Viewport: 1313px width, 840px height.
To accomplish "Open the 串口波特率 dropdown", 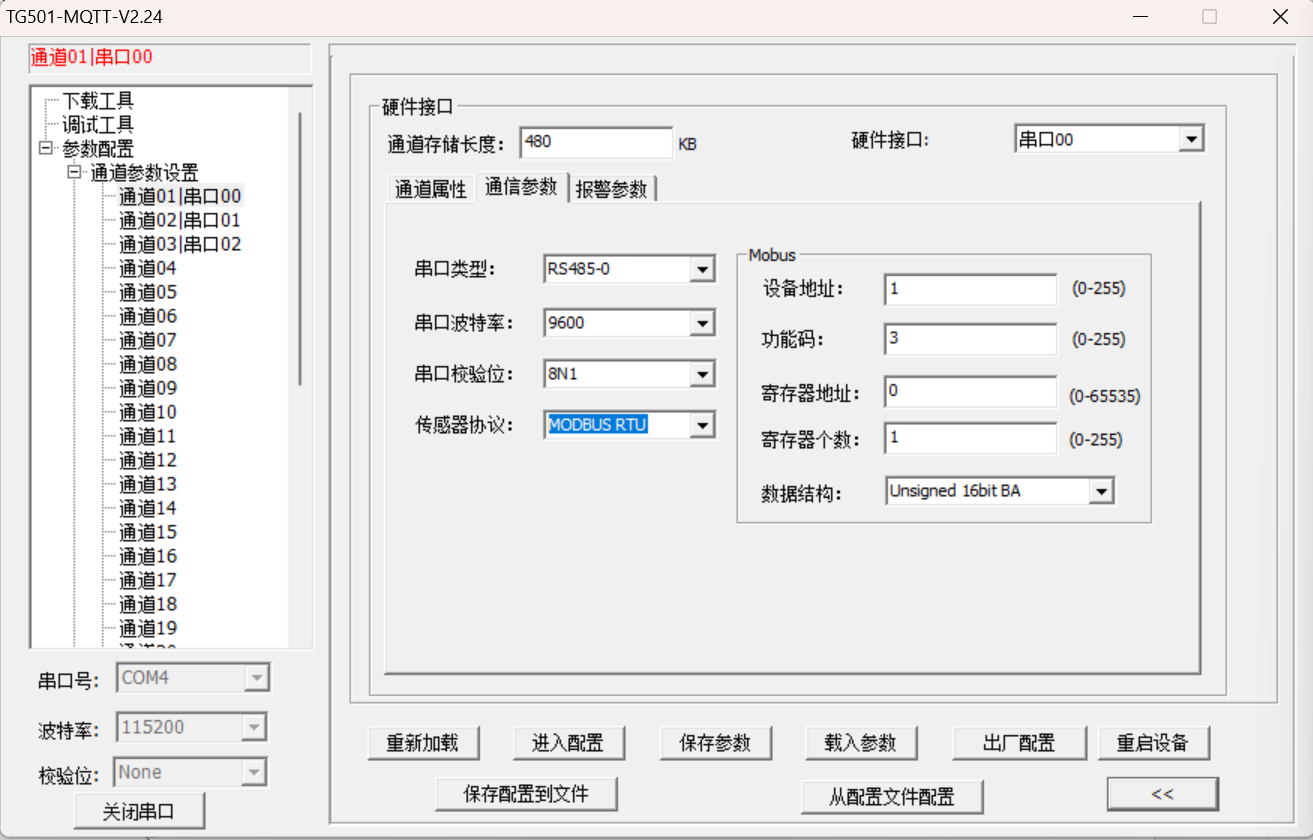I will coord(703,322).
